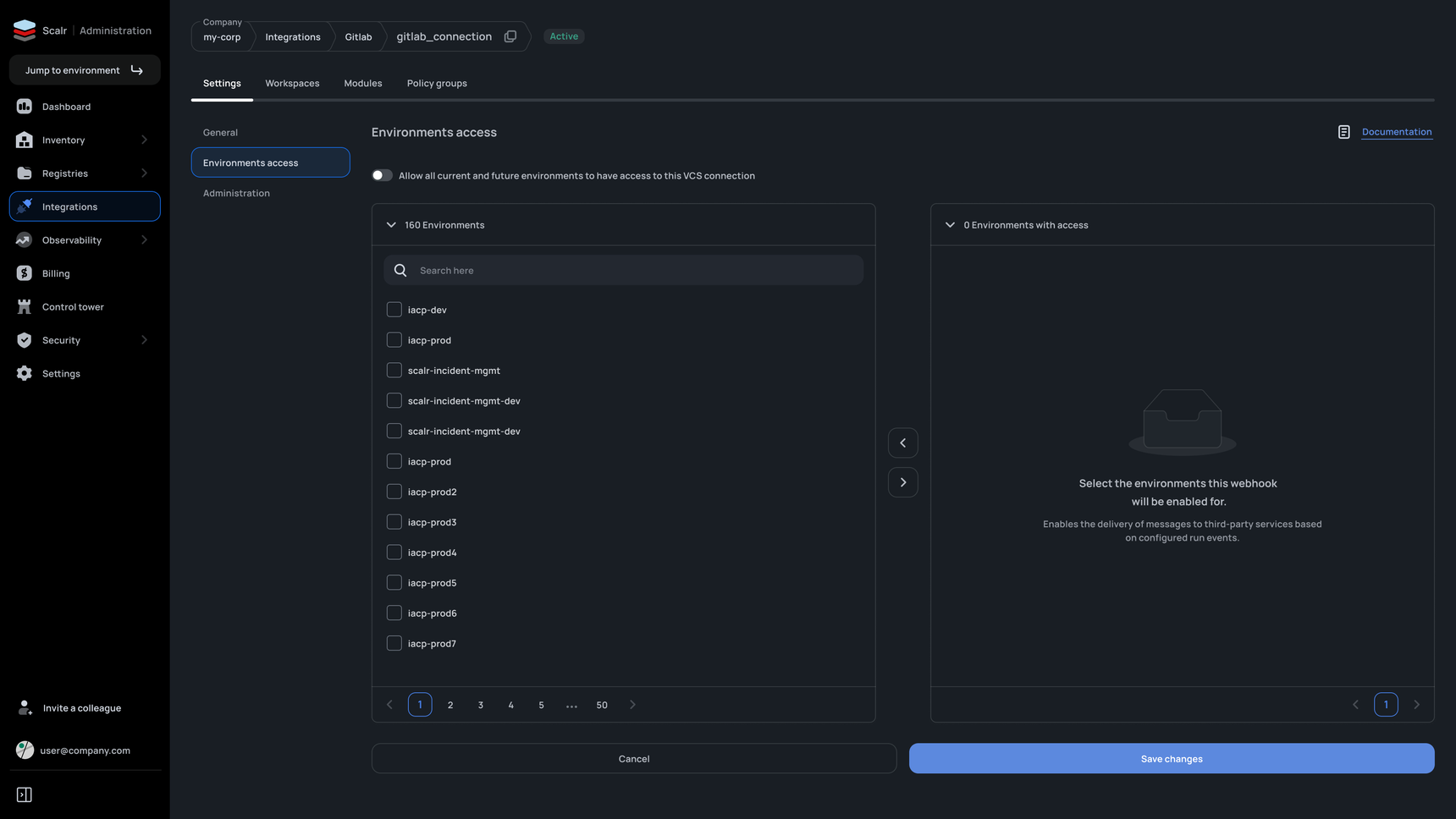Switch to the Workspaces tab
This screenshot has width=1456, height=819.
292,83
